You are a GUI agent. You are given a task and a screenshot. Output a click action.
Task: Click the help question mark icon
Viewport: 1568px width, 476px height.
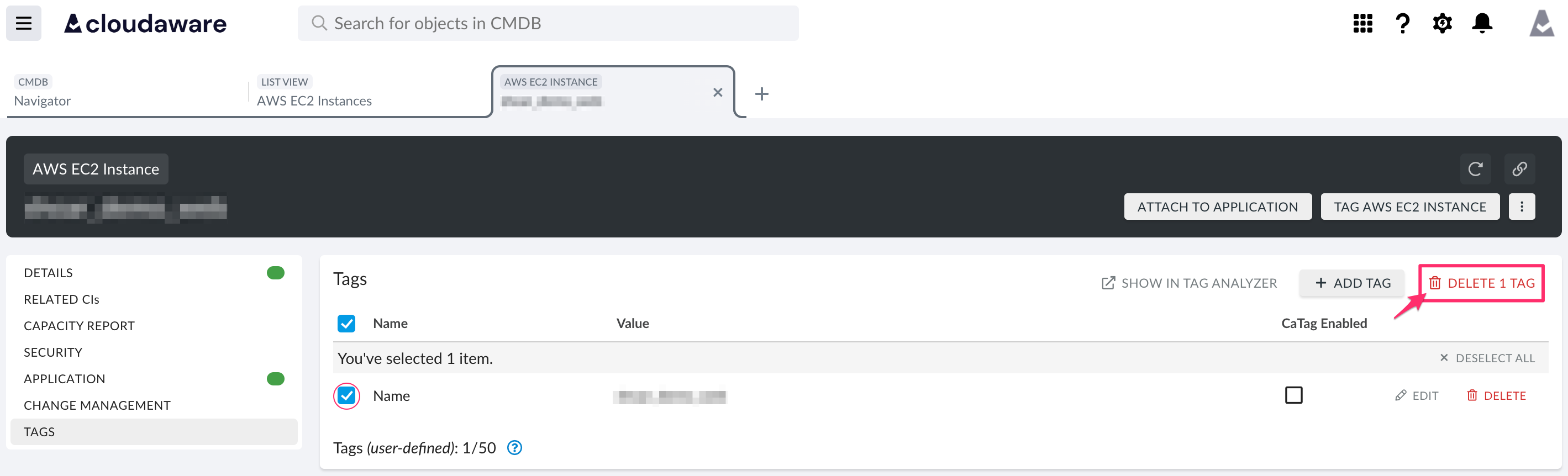(x=1402, y=23)
